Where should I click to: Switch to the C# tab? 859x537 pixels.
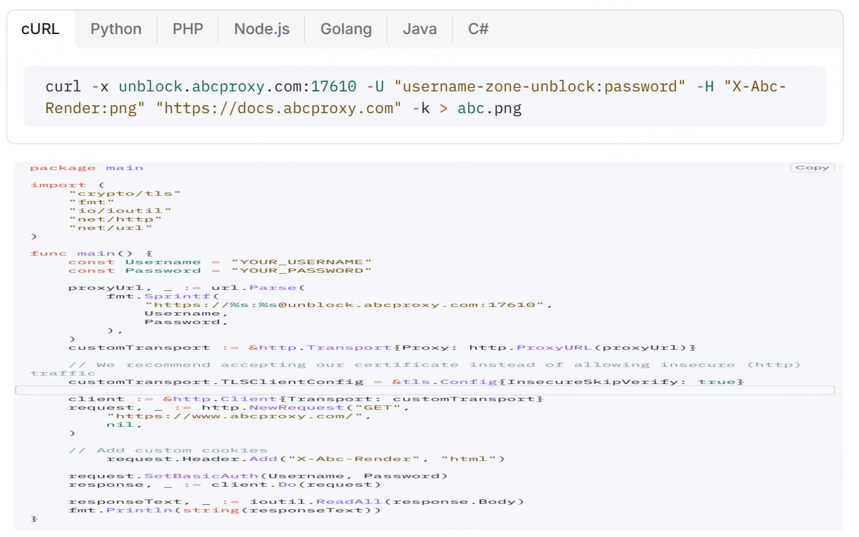(478, 29)
